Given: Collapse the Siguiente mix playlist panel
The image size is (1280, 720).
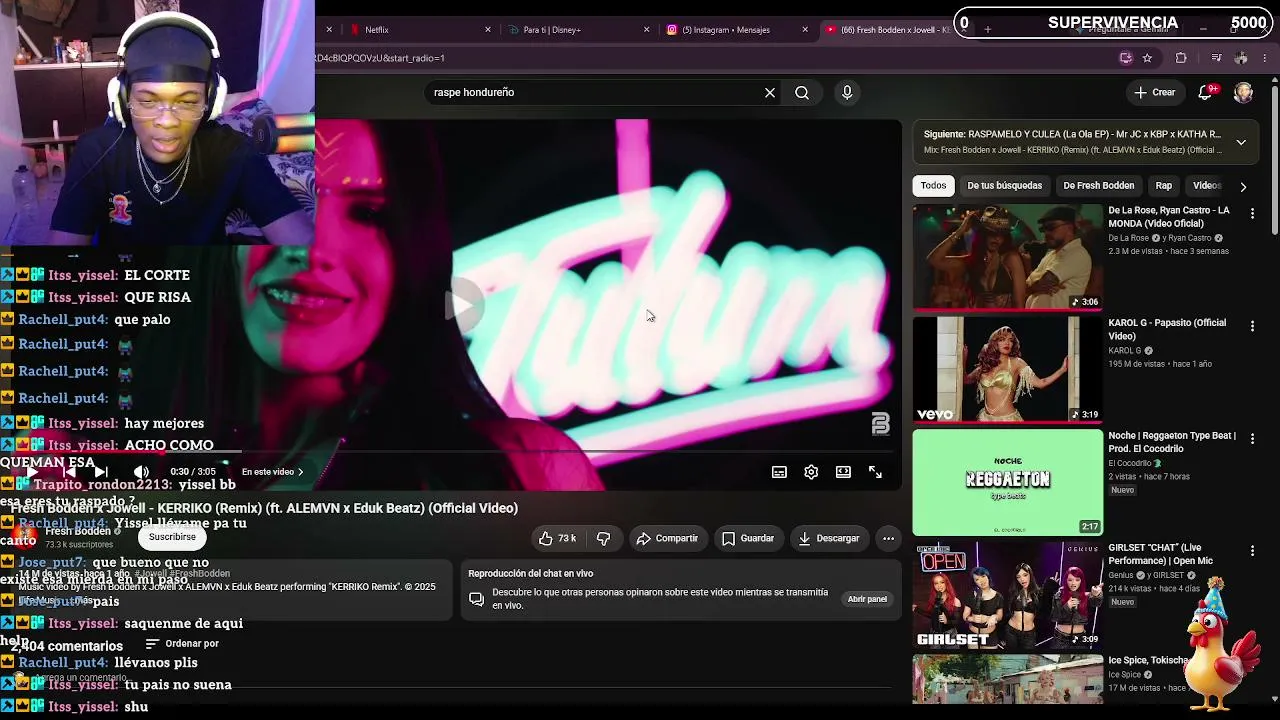Looking at the screenshot, I should pos(1241,142).
